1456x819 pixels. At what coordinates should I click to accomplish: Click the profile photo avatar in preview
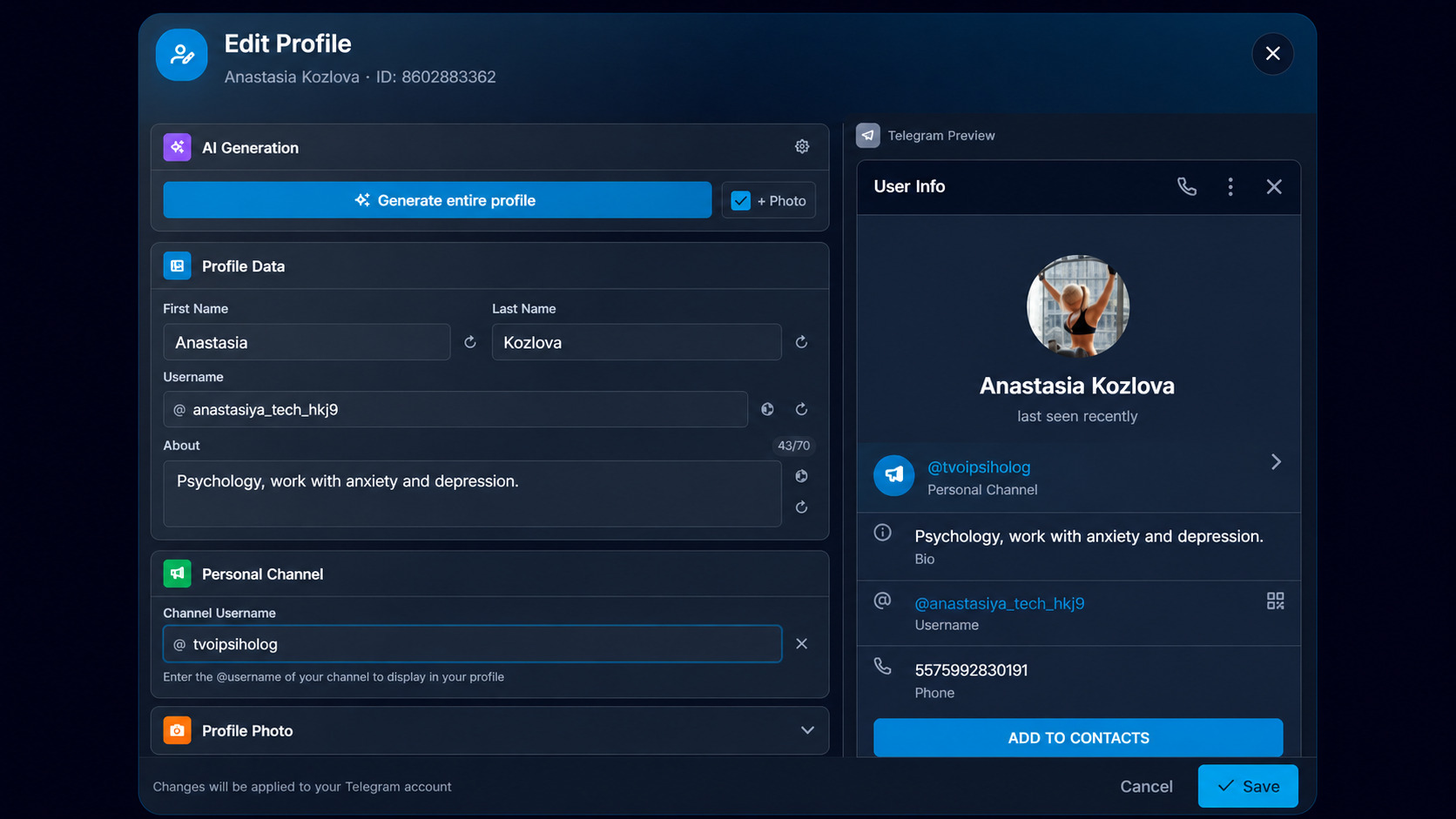(x=1078, y=305)
